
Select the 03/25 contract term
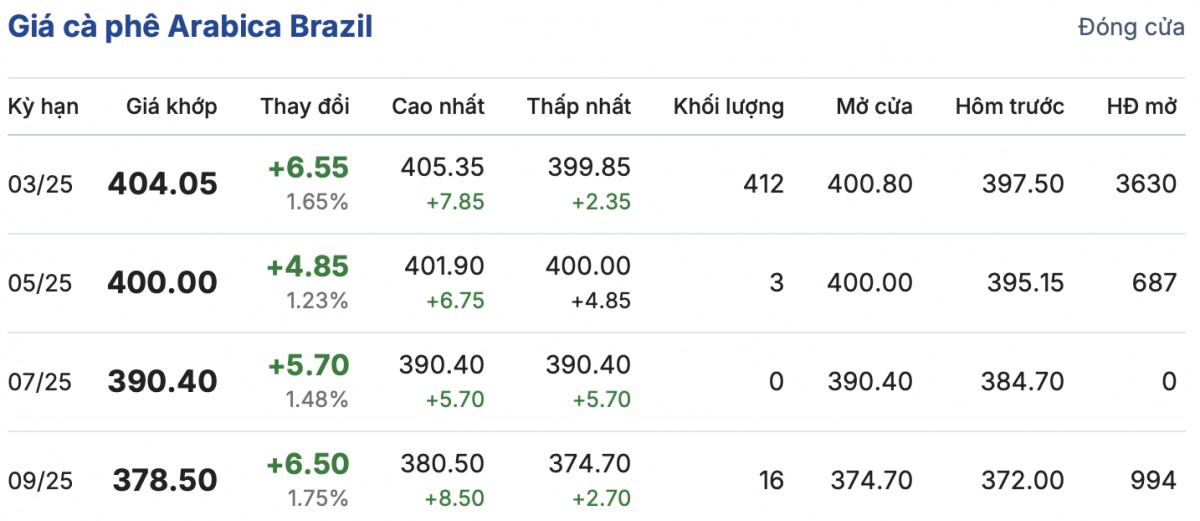(40, 185)
